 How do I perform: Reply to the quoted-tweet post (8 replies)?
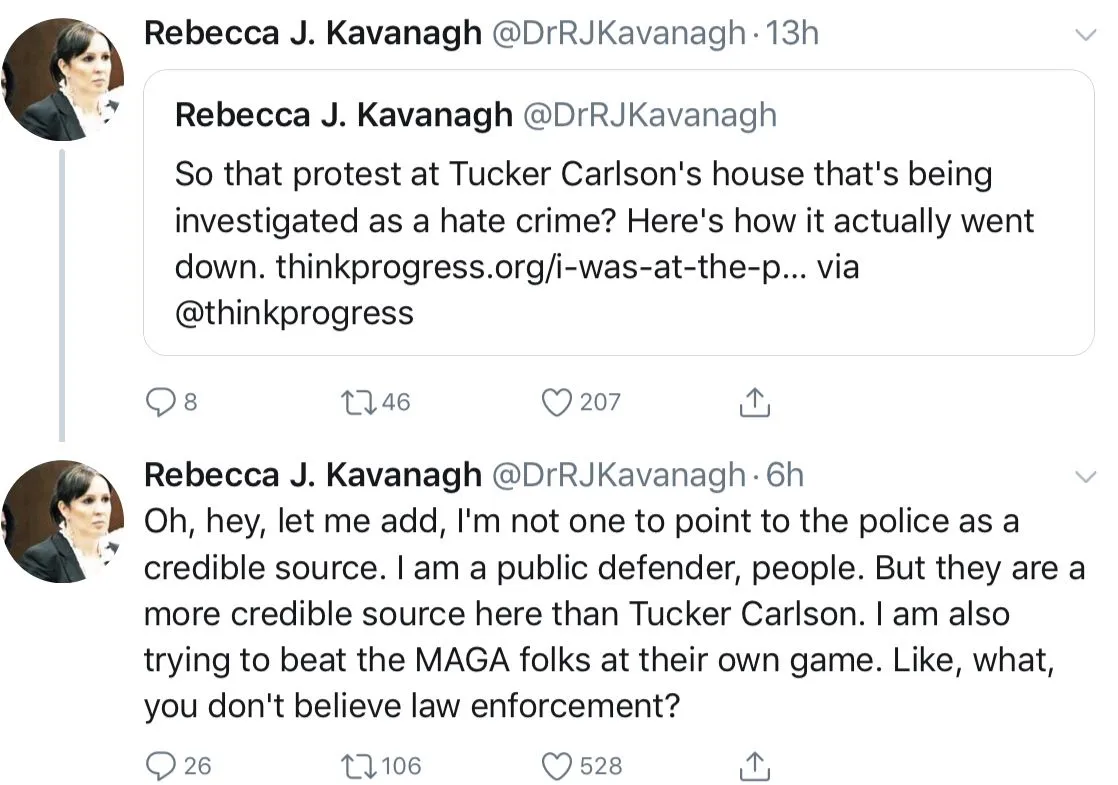click(x=160, y=402)
